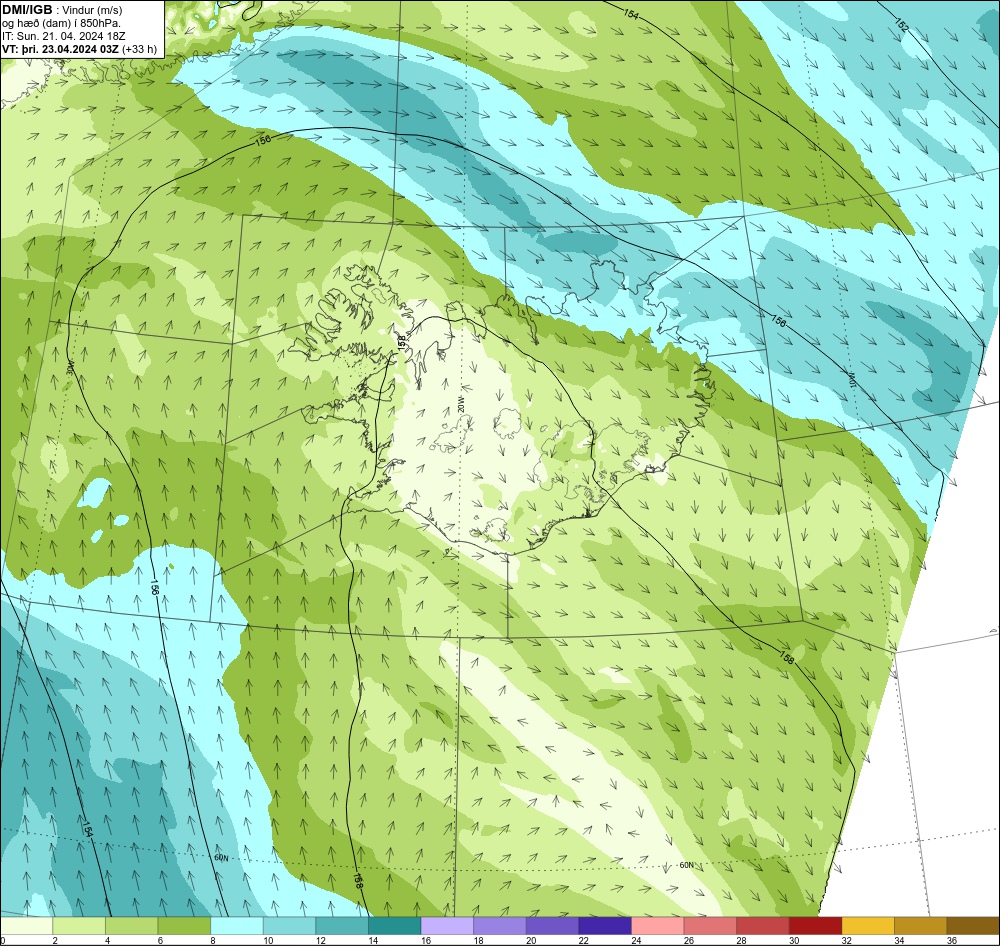Click the legend tick value '12'
Viewport: 1000px width, 946px height.
tap(321, 940)
